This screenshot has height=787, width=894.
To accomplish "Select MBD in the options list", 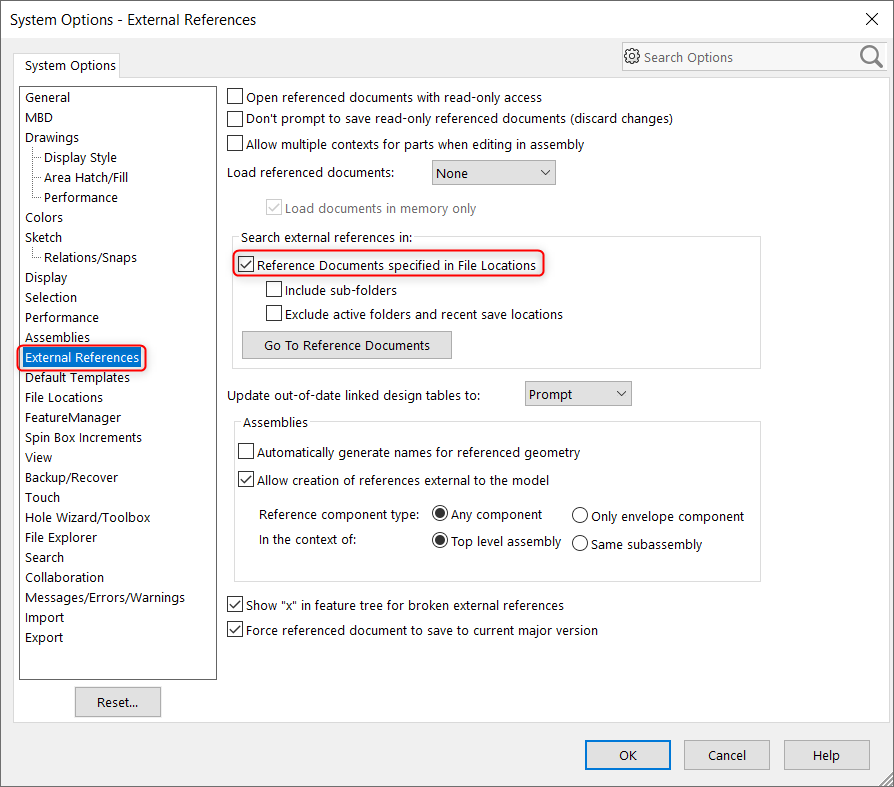I will pyautogui.click(x=39, y=117).
